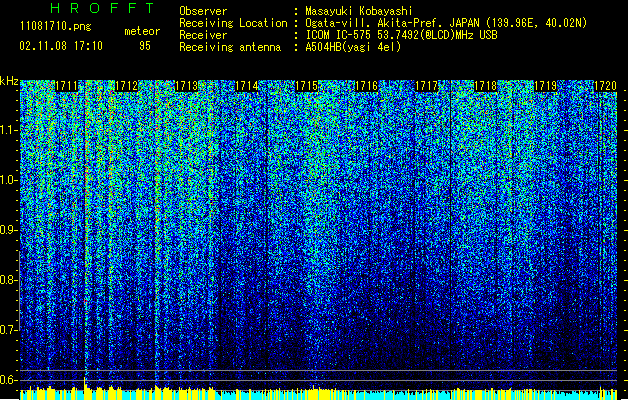
Task: Click the 0.6 frequency axis label
Action: pos(9,380)
